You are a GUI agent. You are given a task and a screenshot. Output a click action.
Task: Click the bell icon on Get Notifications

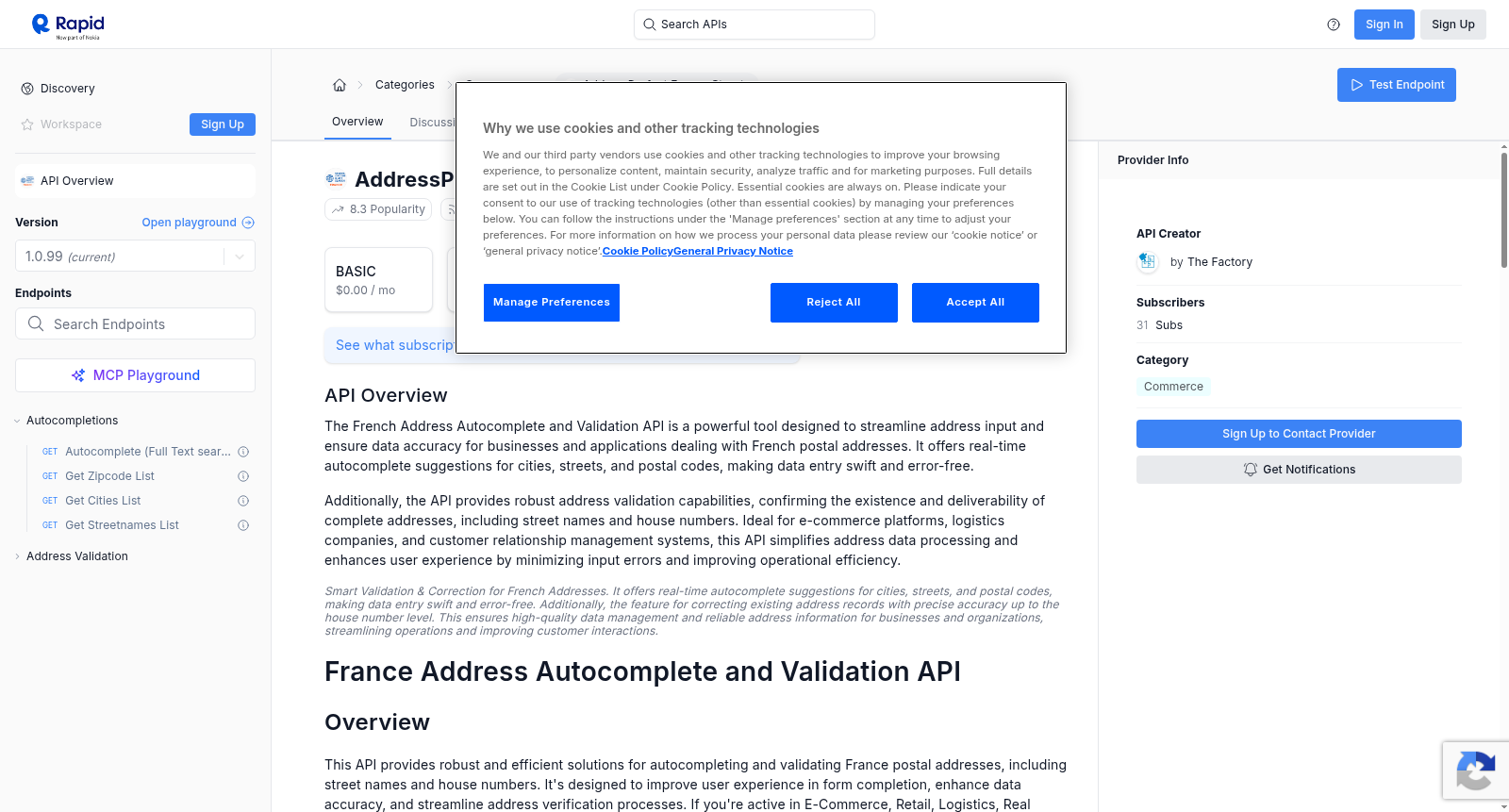click(1251, 470)
